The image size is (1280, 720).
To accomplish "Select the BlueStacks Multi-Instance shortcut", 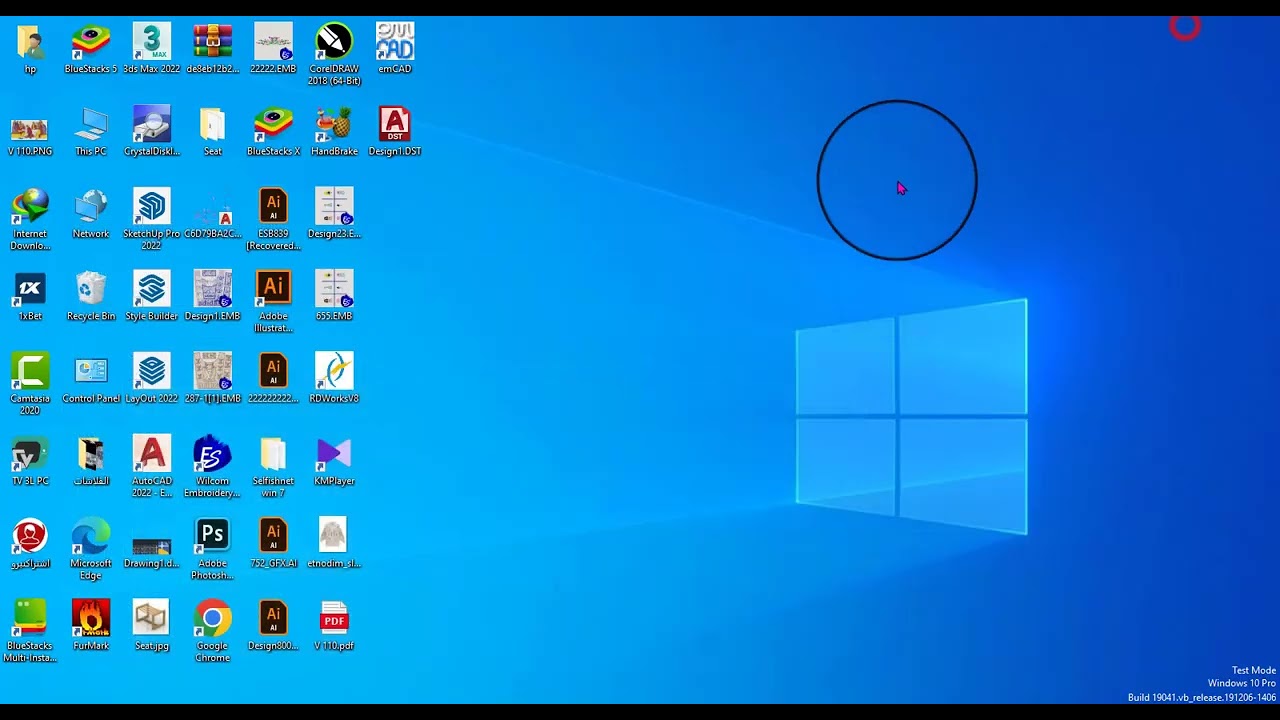I will click(30, 618).
